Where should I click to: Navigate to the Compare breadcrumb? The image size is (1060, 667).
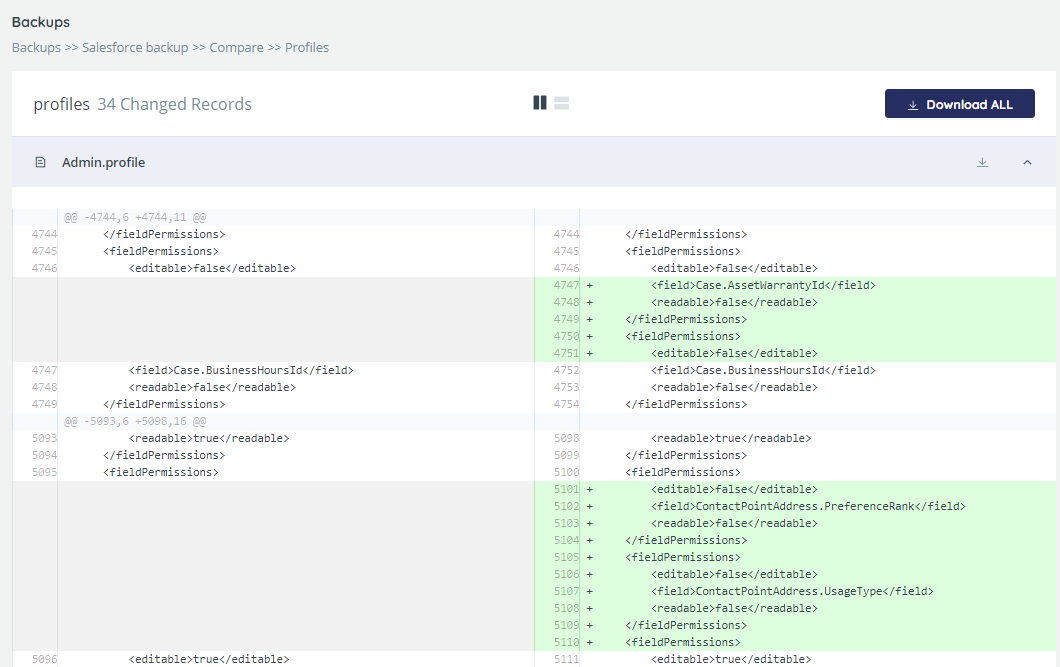(x=237, y=47)
